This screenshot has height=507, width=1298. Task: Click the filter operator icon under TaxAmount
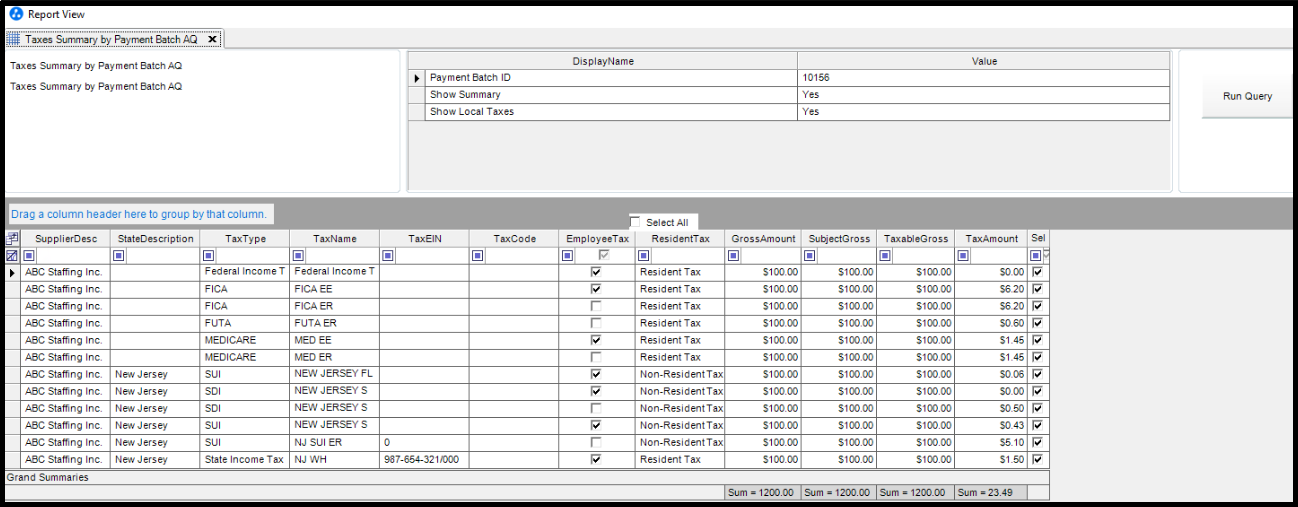tap(962, 256)
